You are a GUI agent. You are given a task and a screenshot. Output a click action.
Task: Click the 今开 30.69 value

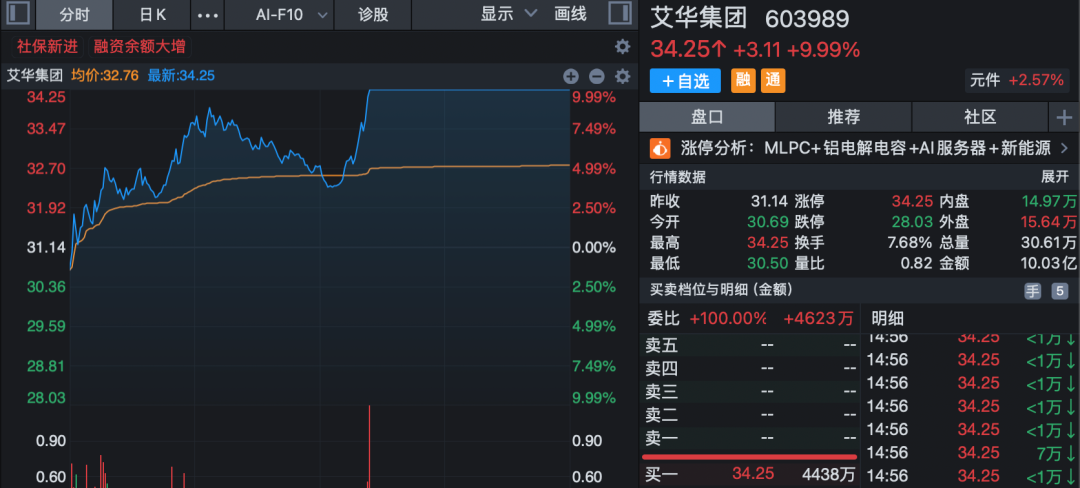767,222
